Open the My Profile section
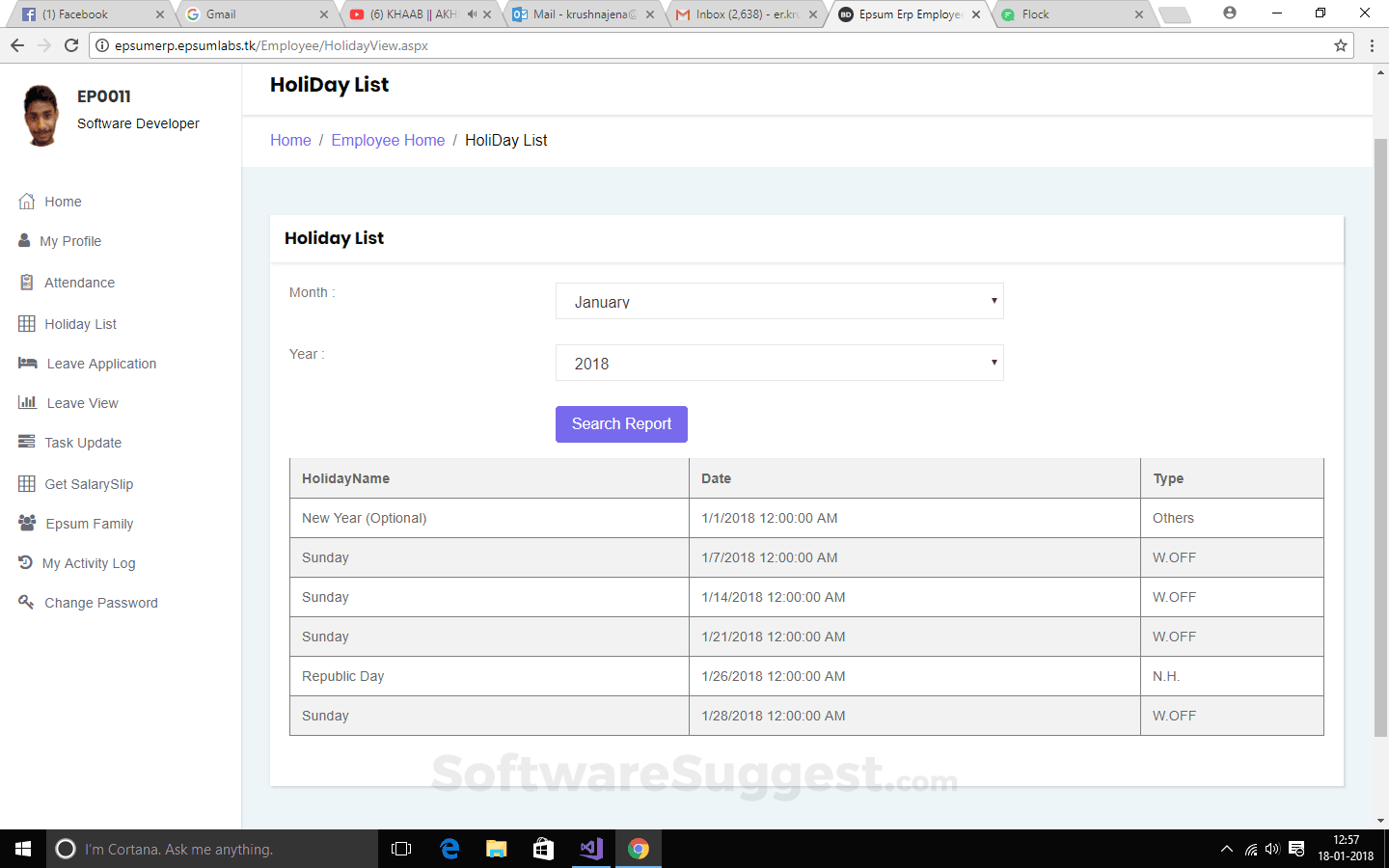The width and height of the screenshot is (1389, 868). point(68,240)
